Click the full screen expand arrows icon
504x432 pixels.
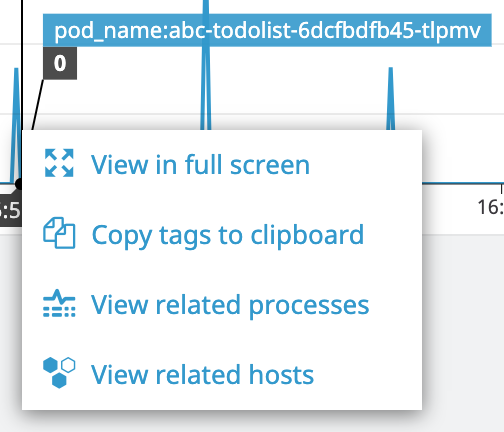pyautogui.click(x=59, y=163)
